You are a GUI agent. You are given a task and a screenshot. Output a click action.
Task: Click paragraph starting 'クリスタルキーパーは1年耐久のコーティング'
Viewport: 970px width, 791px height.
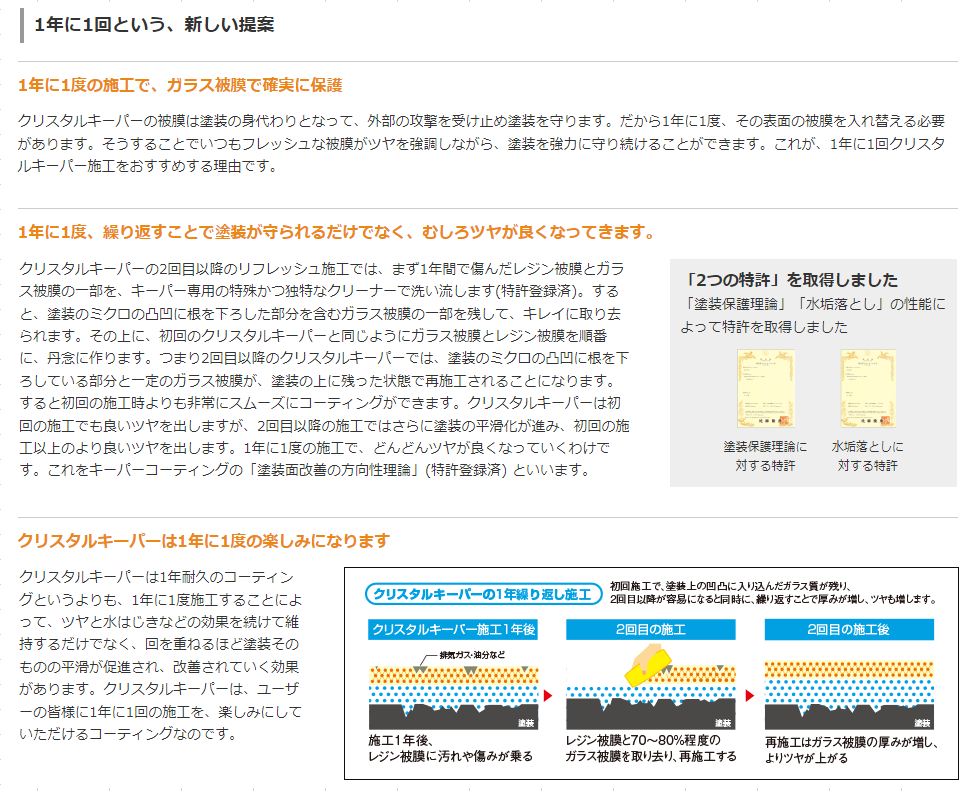pyautogui.click(x=161, y=655)
